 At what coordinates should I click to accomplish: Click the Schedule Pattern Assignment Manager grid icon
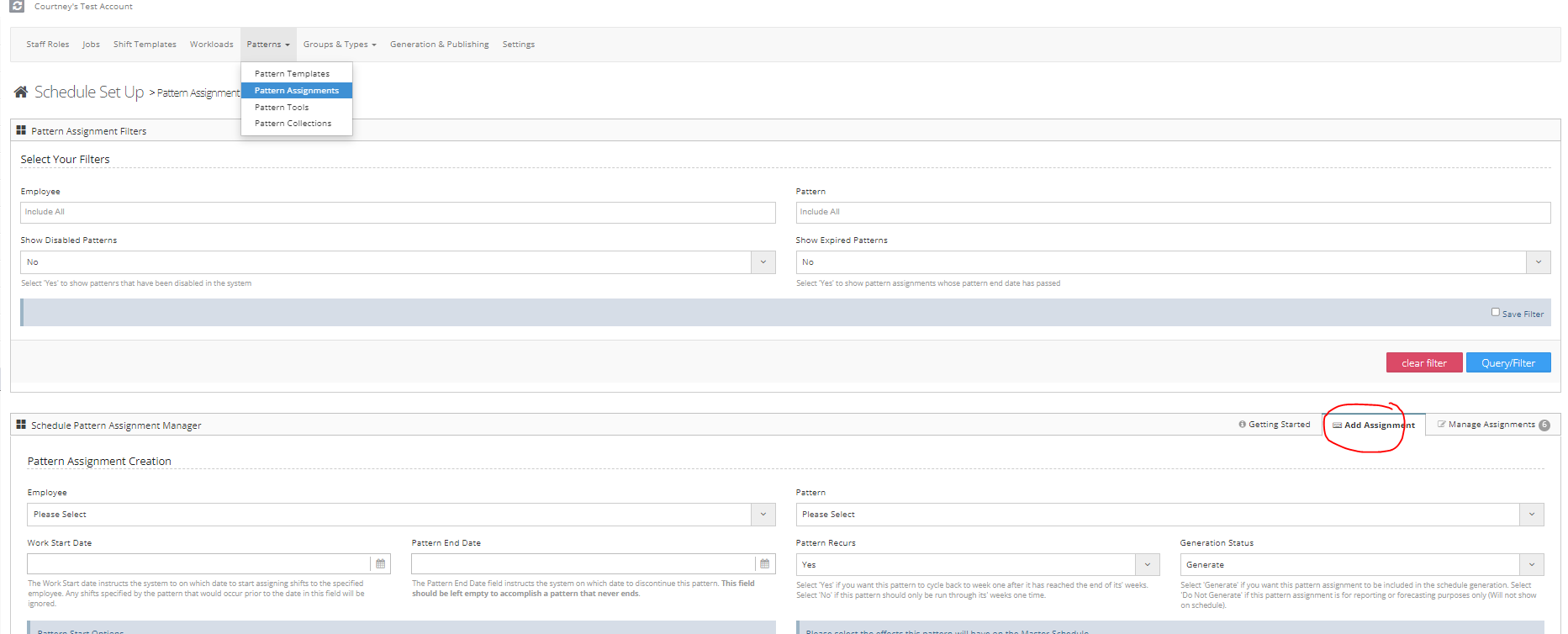point(21,425)
